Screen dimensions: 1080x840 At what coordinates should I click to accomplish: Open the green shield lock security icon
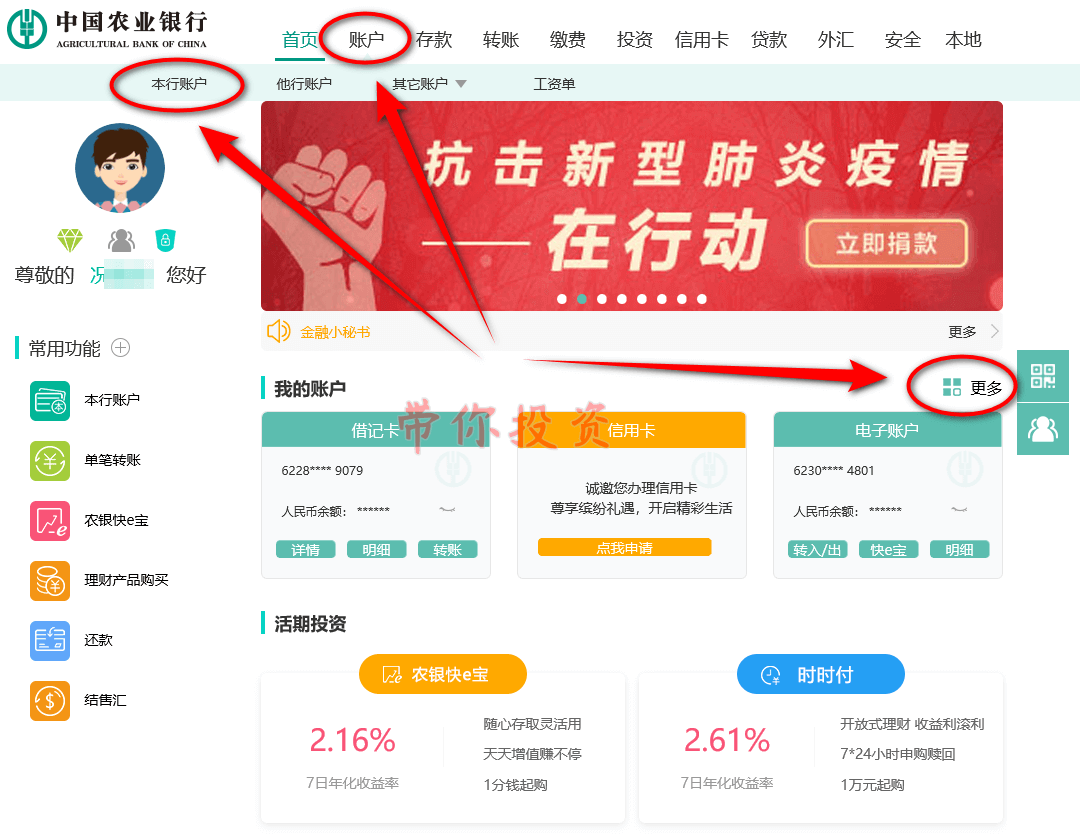tap(165, 240)
